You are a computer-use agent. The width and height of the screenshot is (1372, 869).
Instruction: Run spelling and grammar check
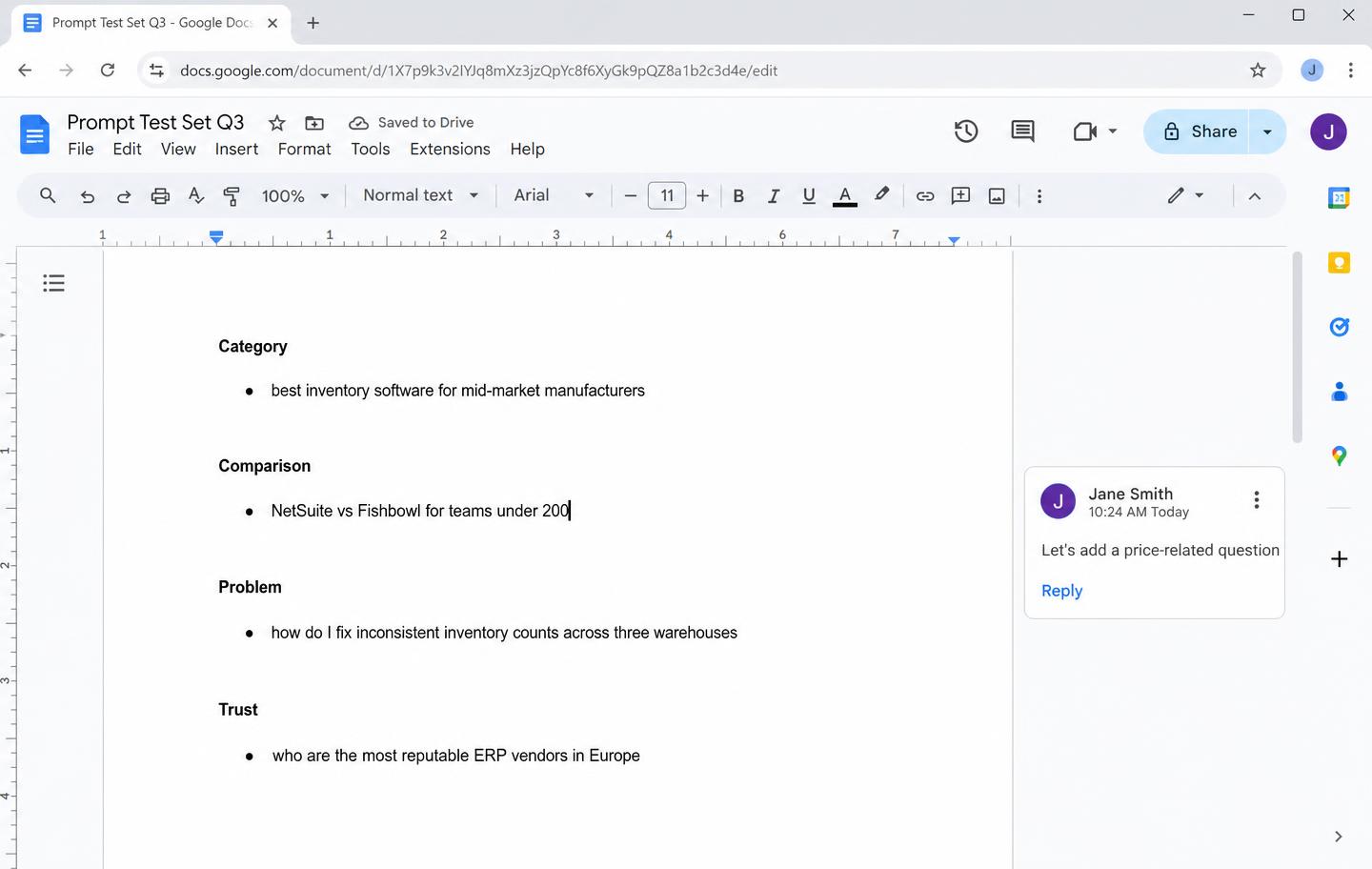click(x=196, y=196)
